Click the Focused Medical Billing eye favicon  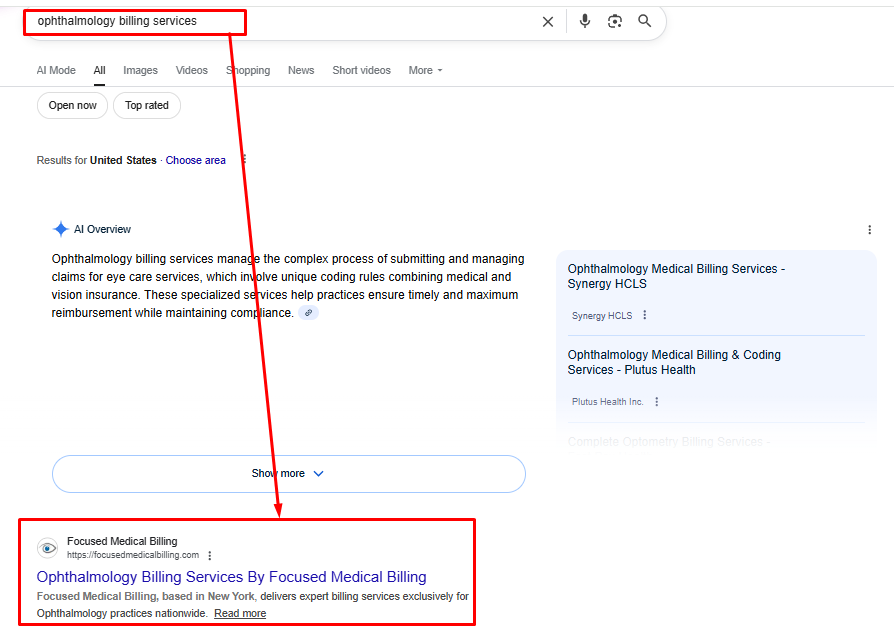(47, 548)
